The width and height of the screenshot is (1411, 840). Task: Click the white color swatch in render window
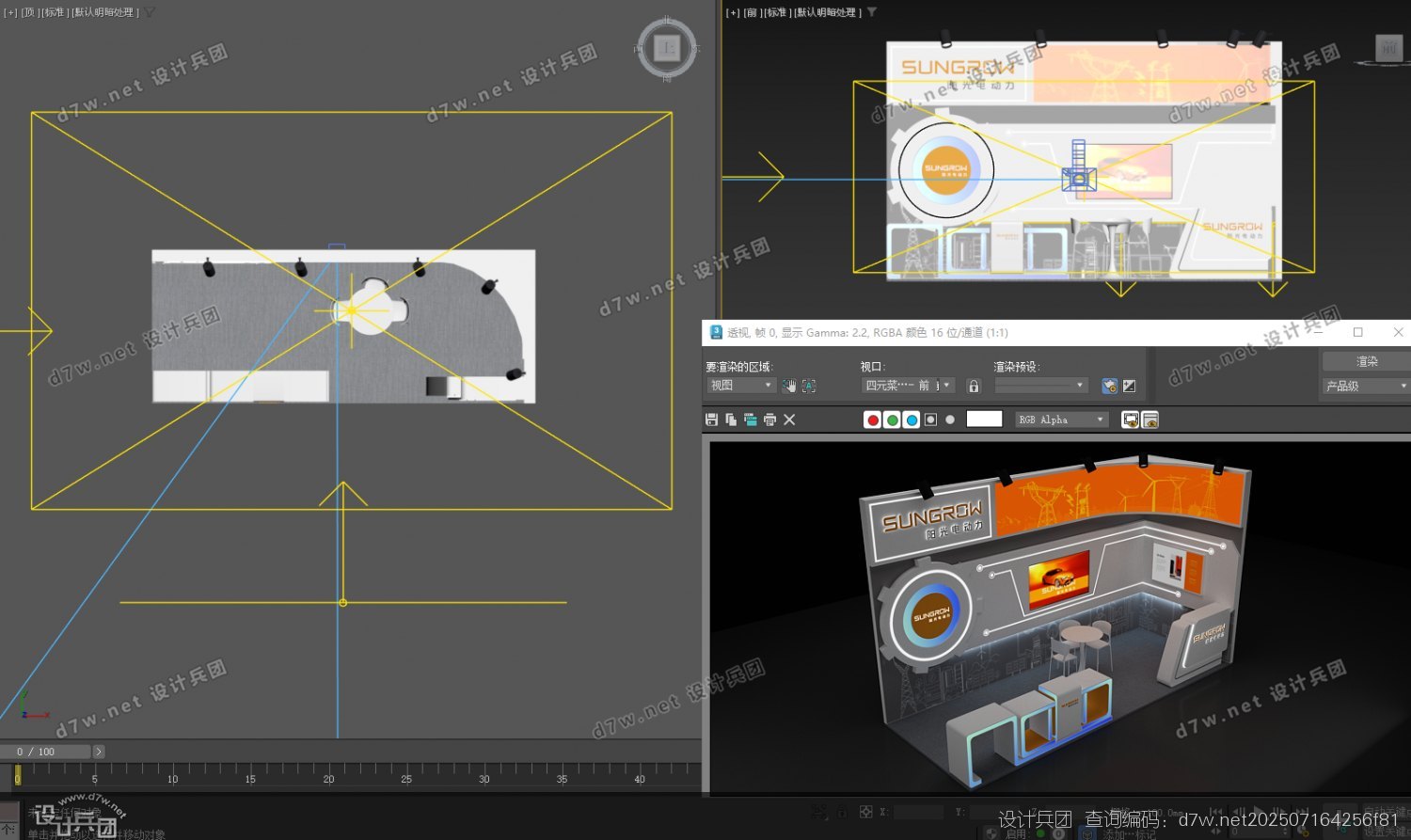[x=984, y=420]
